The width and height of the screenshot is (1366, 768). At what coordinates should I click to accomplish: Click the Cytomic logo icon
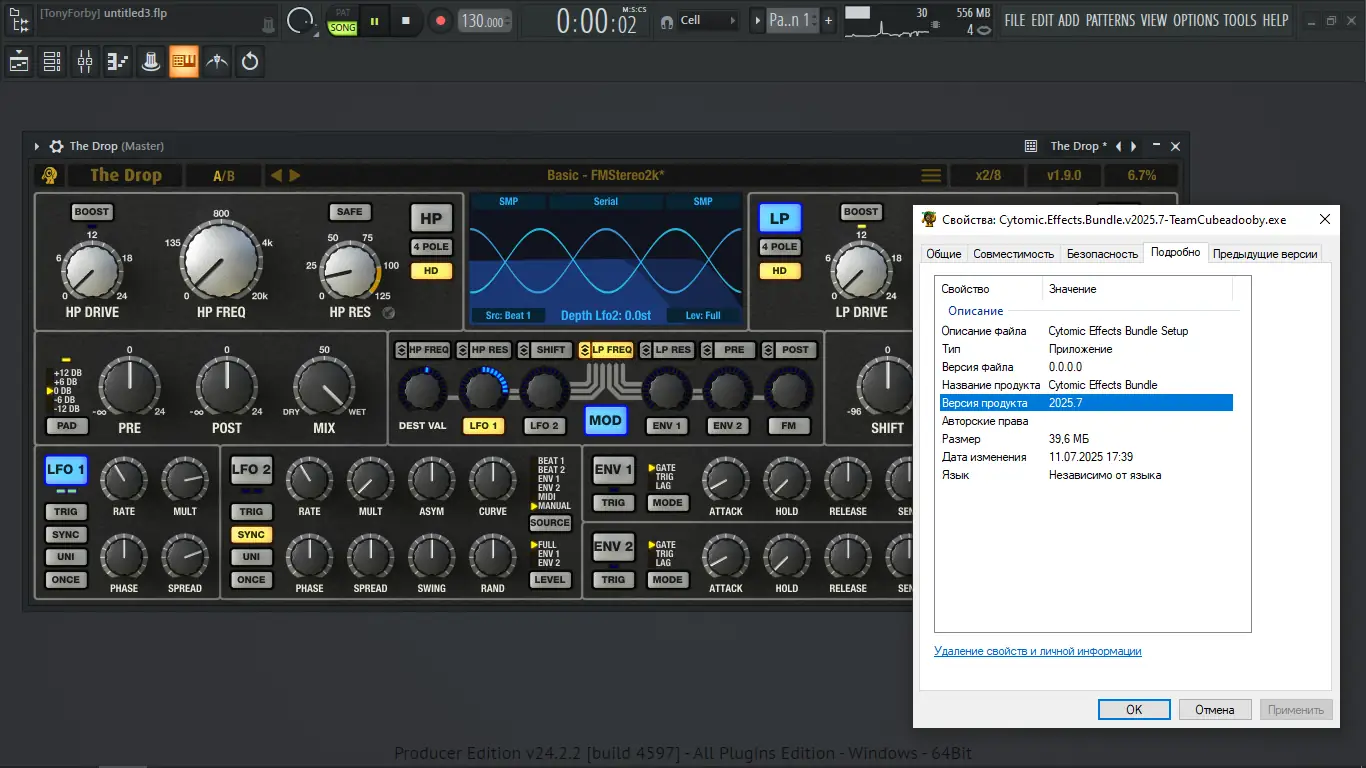[x=49, y=176]
